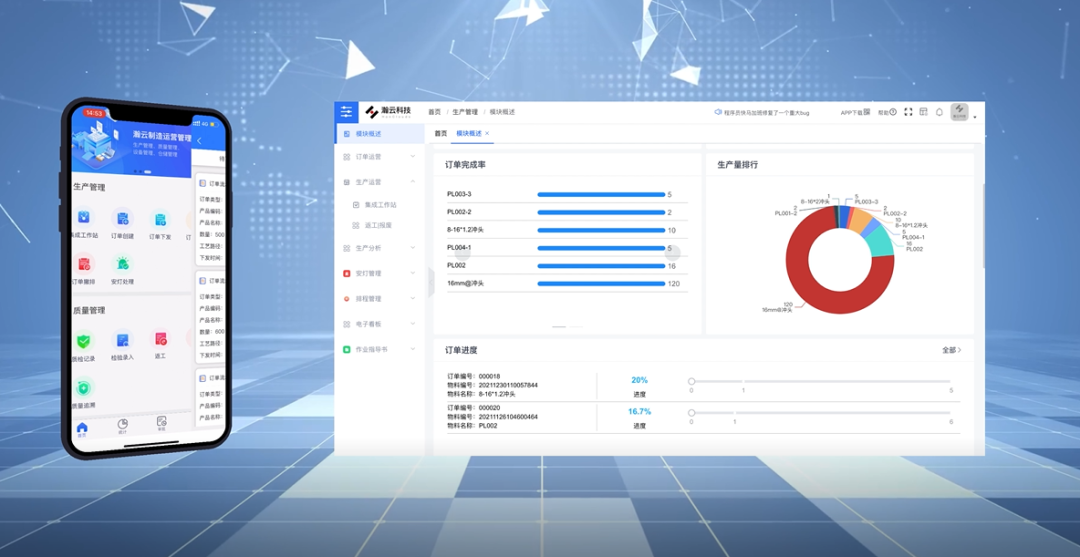Toggle fullscreen mode icon in header
This screenshot has width=1080, height=557.
pos(909,112)
